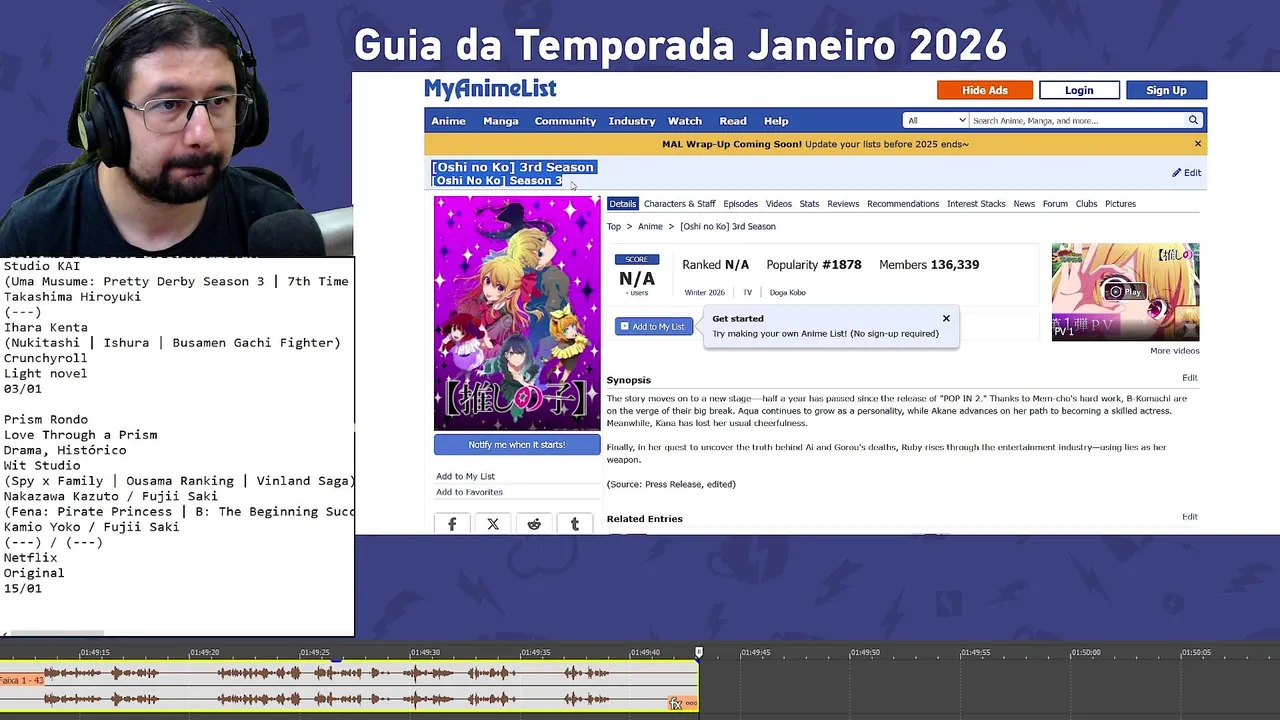Image resolution: width=1280 pixels, height=720 pixels.
Task: Open the Anime menu
Action: coord(448,121)
